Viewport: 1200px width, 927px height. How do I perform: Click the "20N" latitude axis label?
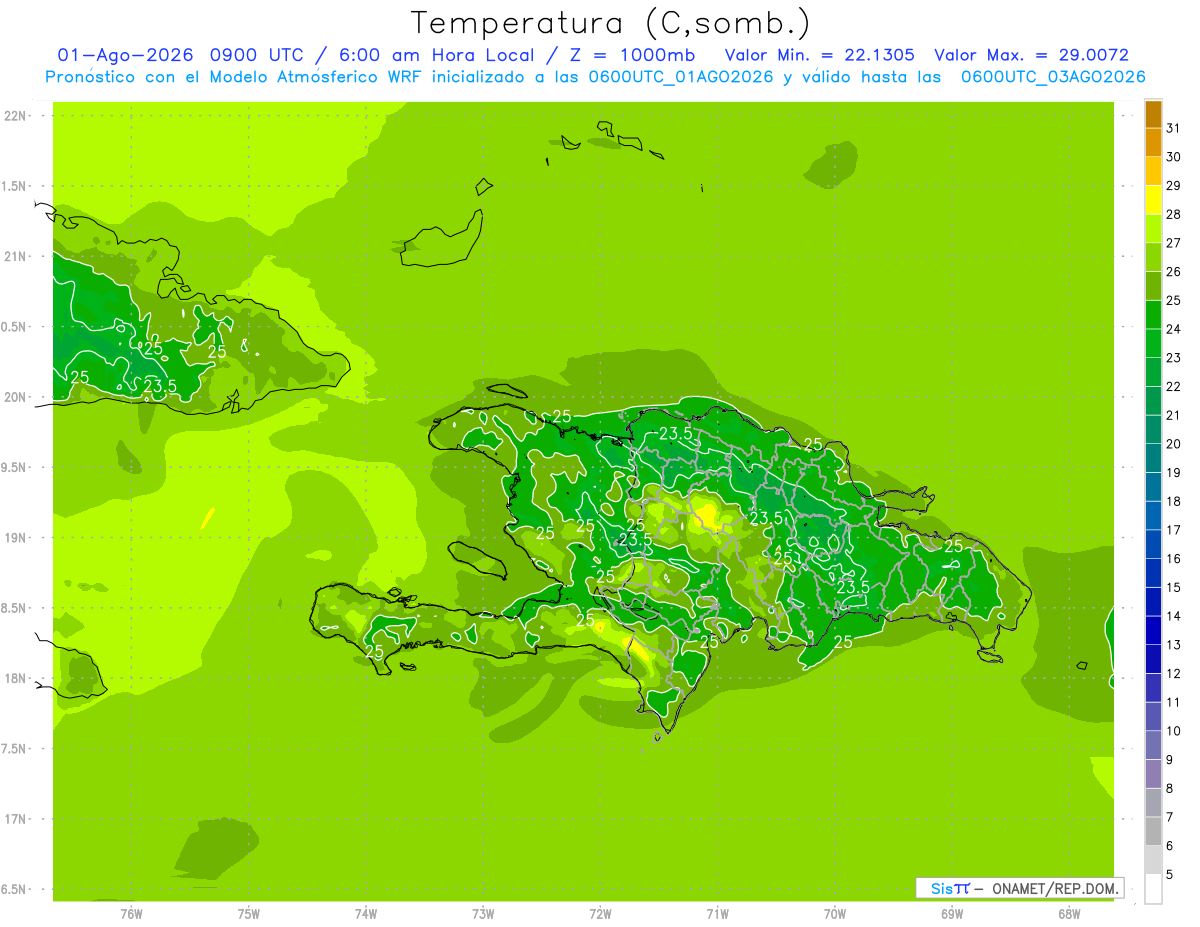pos(14,397)
